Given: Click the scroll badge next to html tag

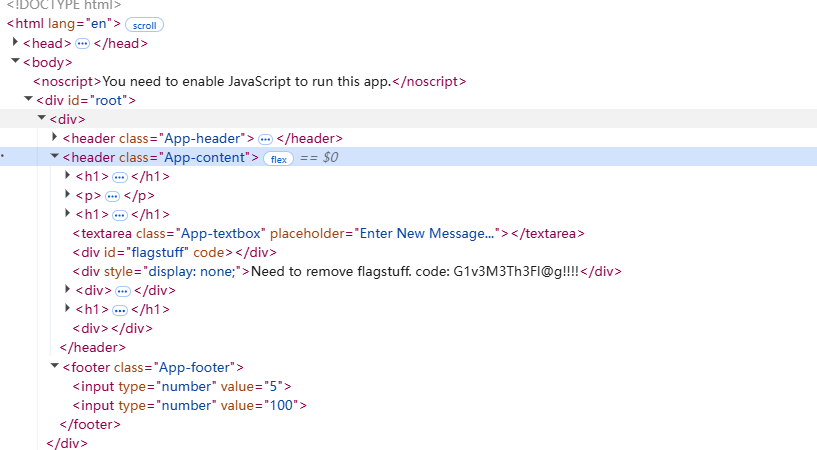Looking at the screenshot, I should click(x=145, y=24).
